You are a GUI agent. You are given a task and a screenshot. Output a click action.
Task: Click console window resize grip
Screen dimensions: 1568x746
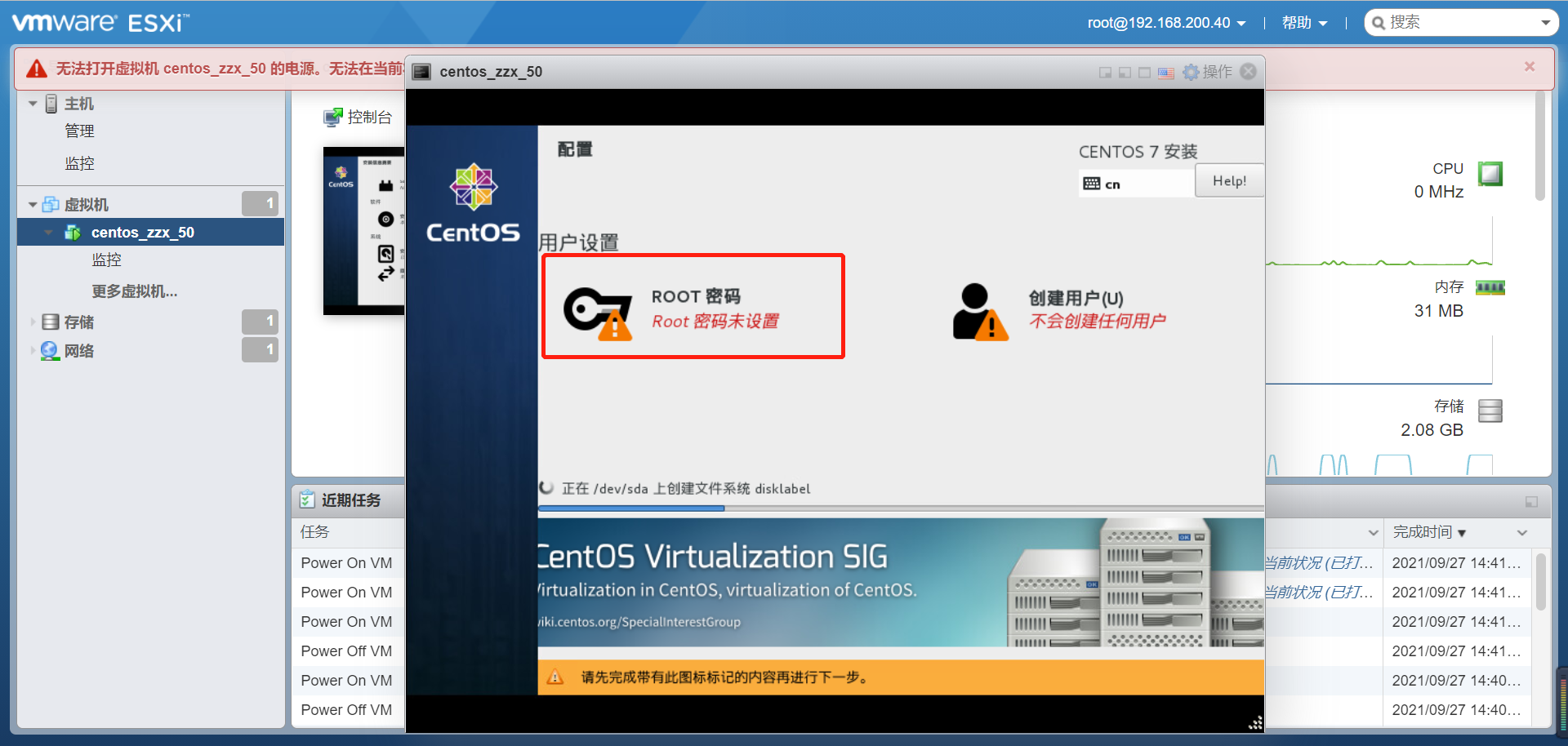tap(1255, 722)
